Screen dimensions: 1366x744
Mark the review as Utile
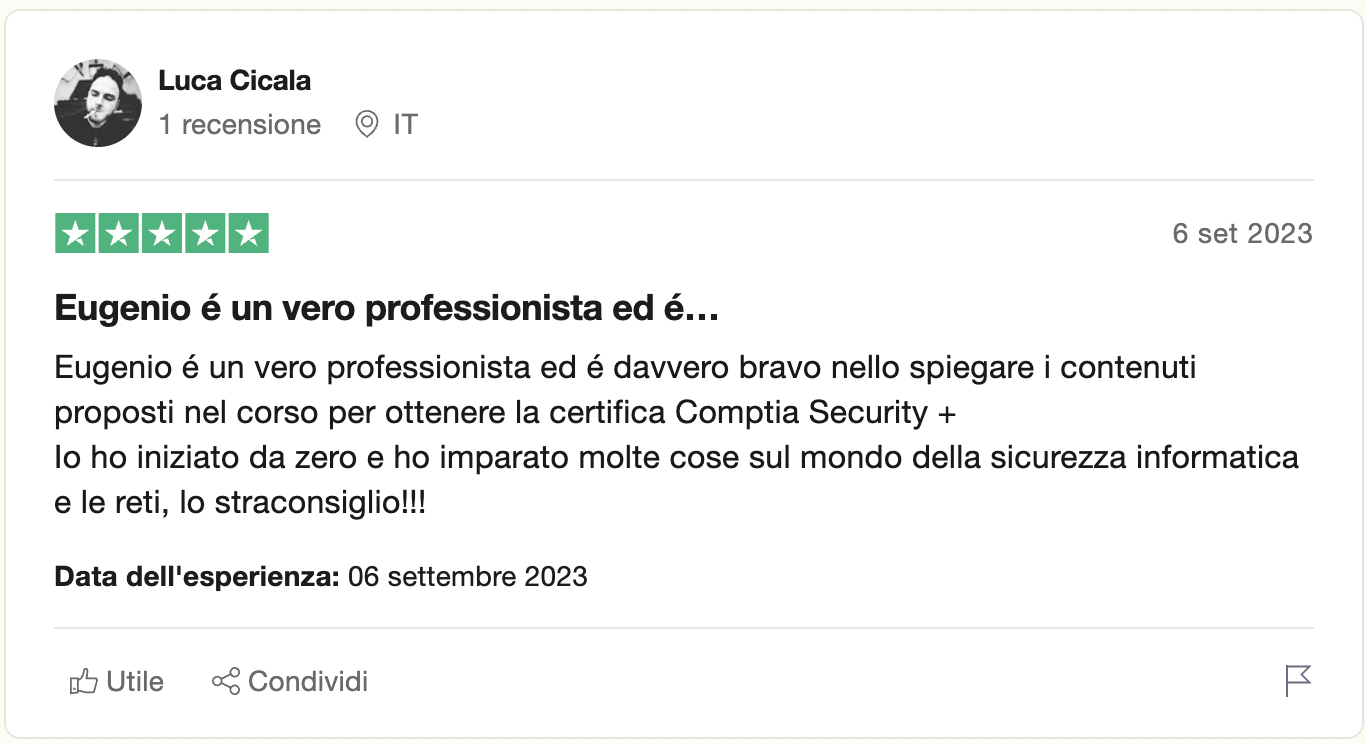[x=134, y=682]
